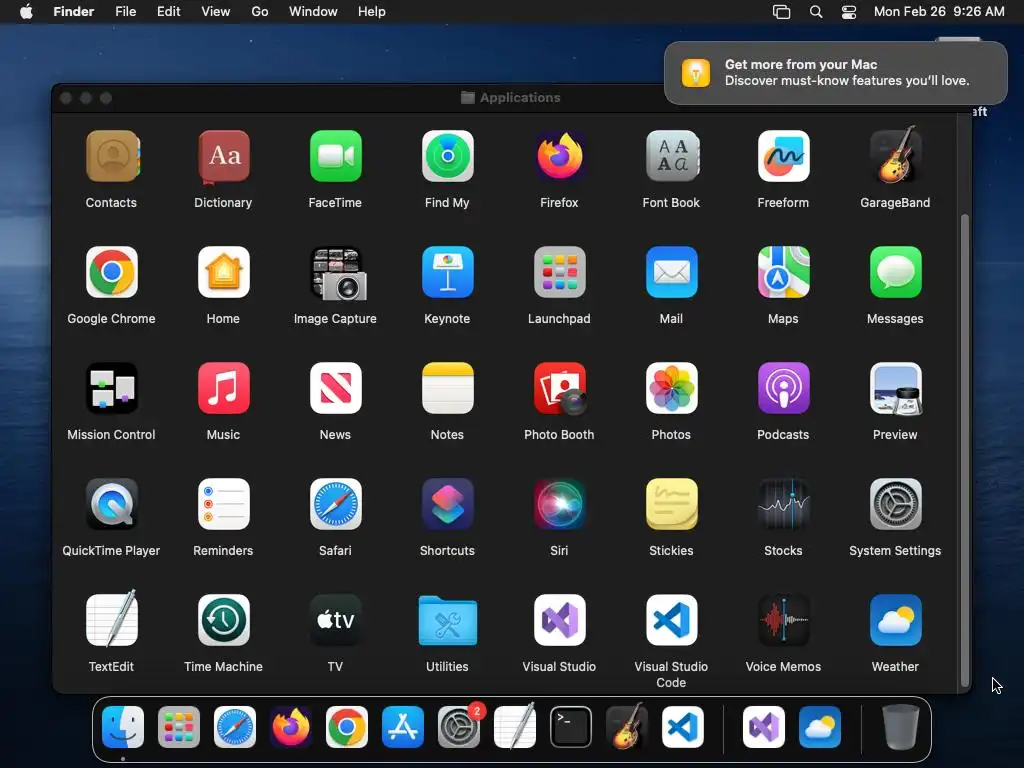Click the Stage Manager icon in menu bar
This screenshot has height=768, width=1024.
point(782,12)
